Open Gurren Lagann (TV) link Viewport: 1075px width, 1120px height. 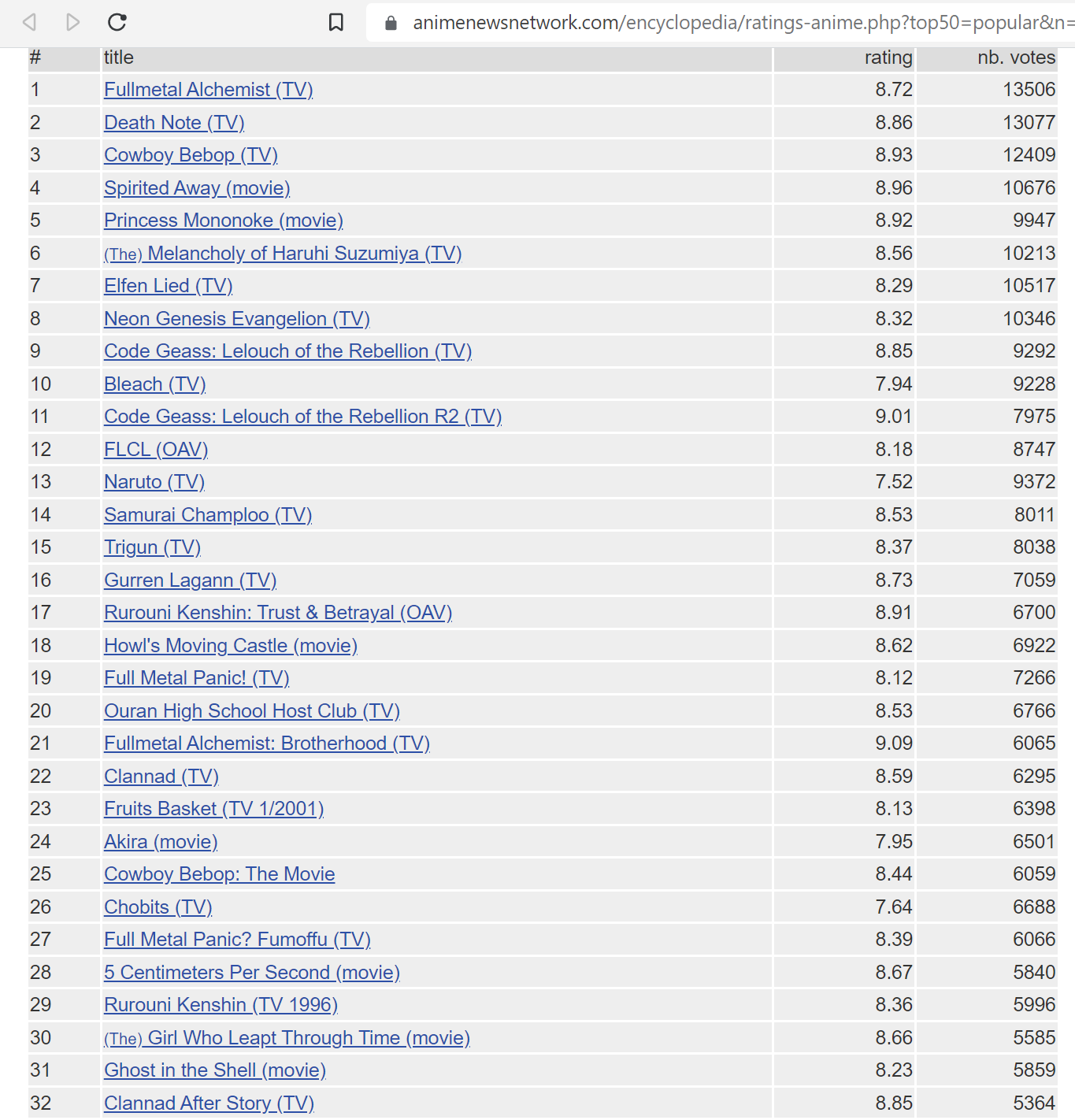point(191,580)
